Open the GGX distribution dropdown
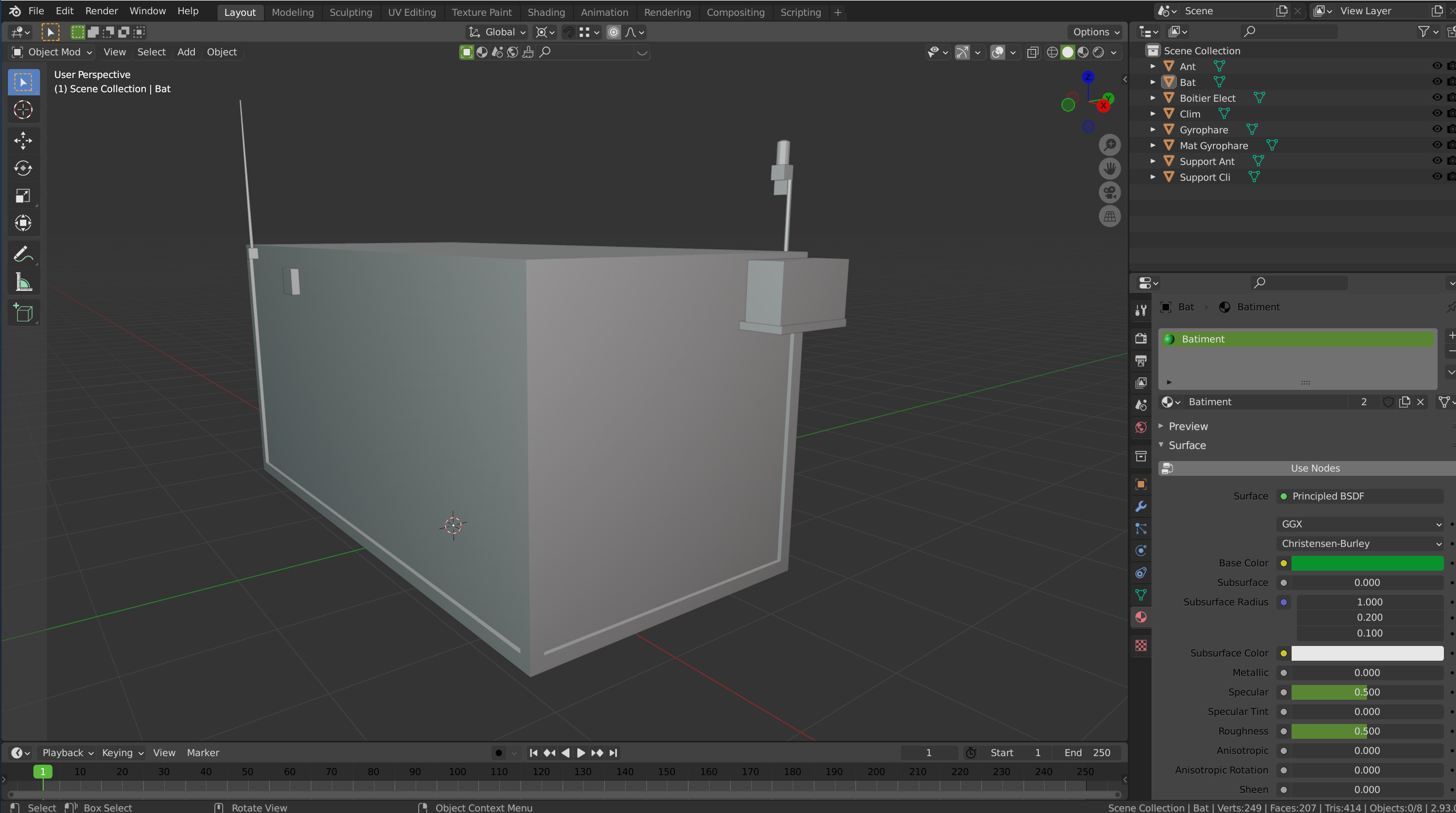This screenshot has width=1456, height=813. pyautogui.click(x=1361, y=524)
